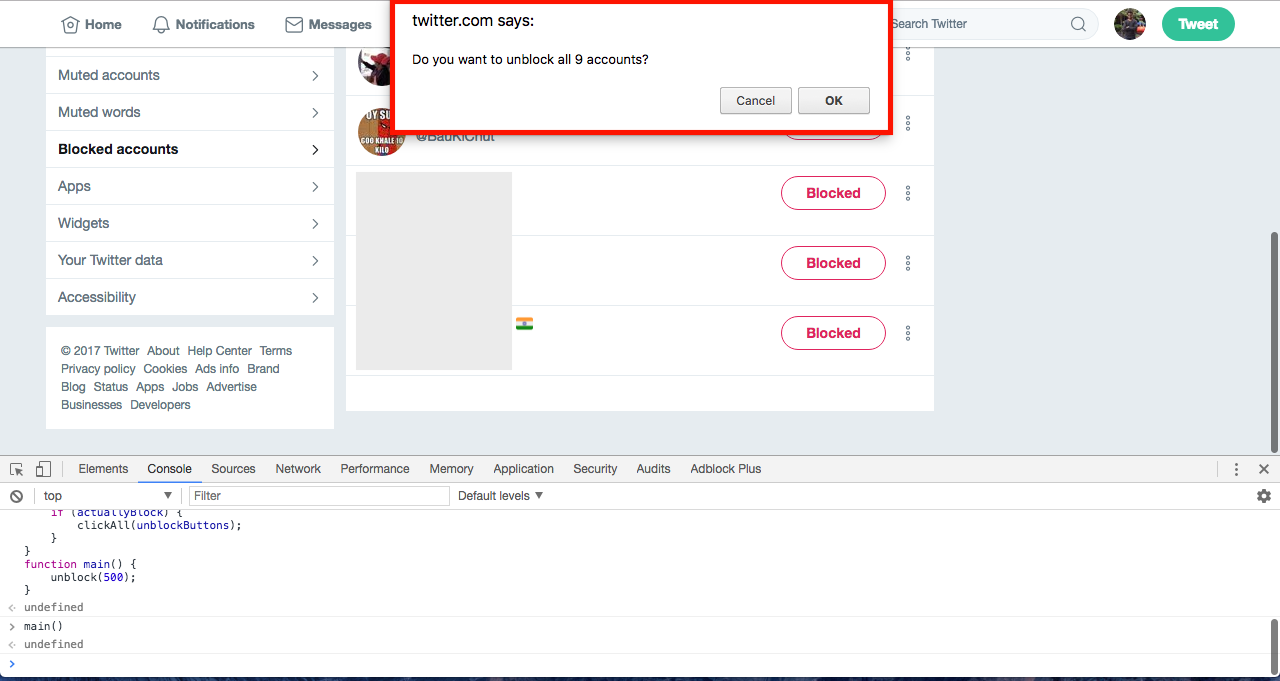Open the Default levels dropdown
This screenshot has height=681, width=1280.
tap(501, 496)
